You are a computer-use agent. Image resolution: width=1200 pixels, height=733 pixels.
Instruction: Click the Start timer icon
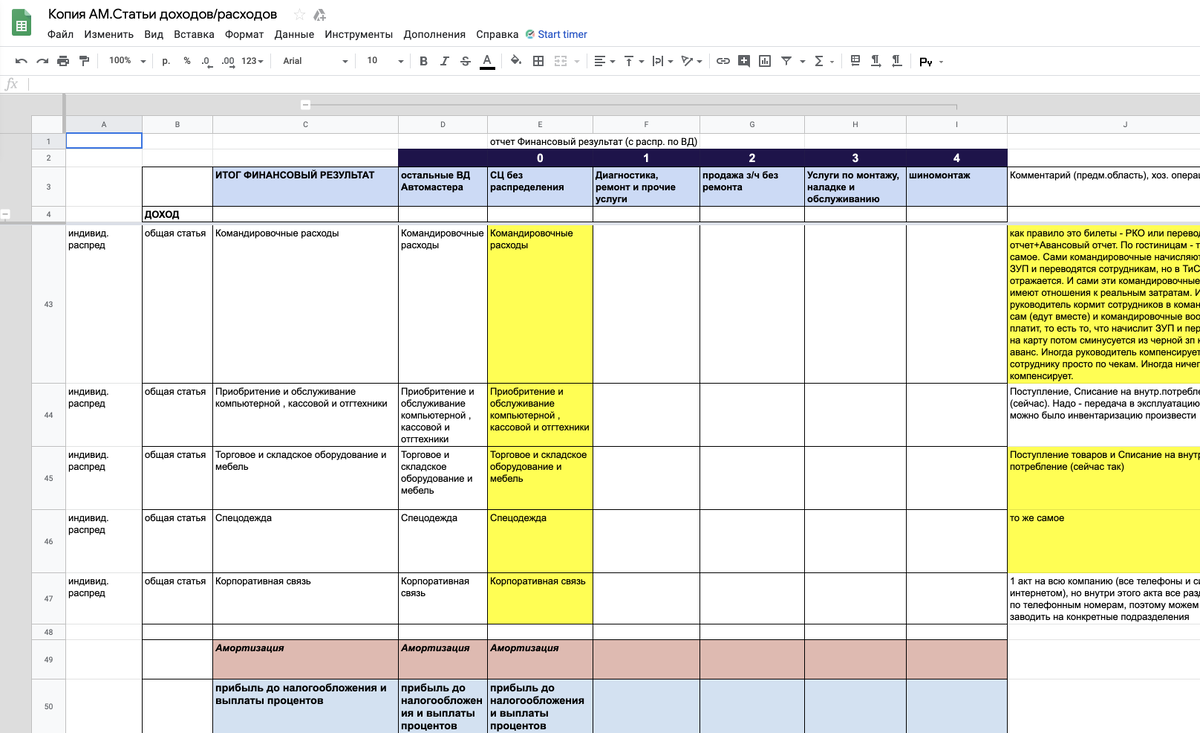pos(530,34)
